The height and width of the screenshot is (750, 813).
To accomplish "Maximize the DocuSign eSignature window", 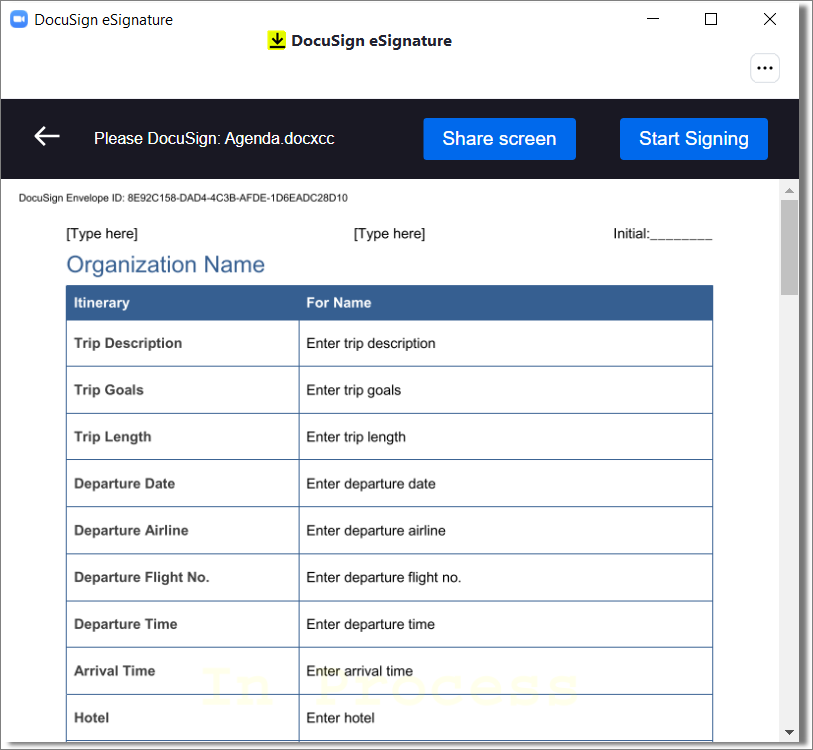I will (711, 19).
